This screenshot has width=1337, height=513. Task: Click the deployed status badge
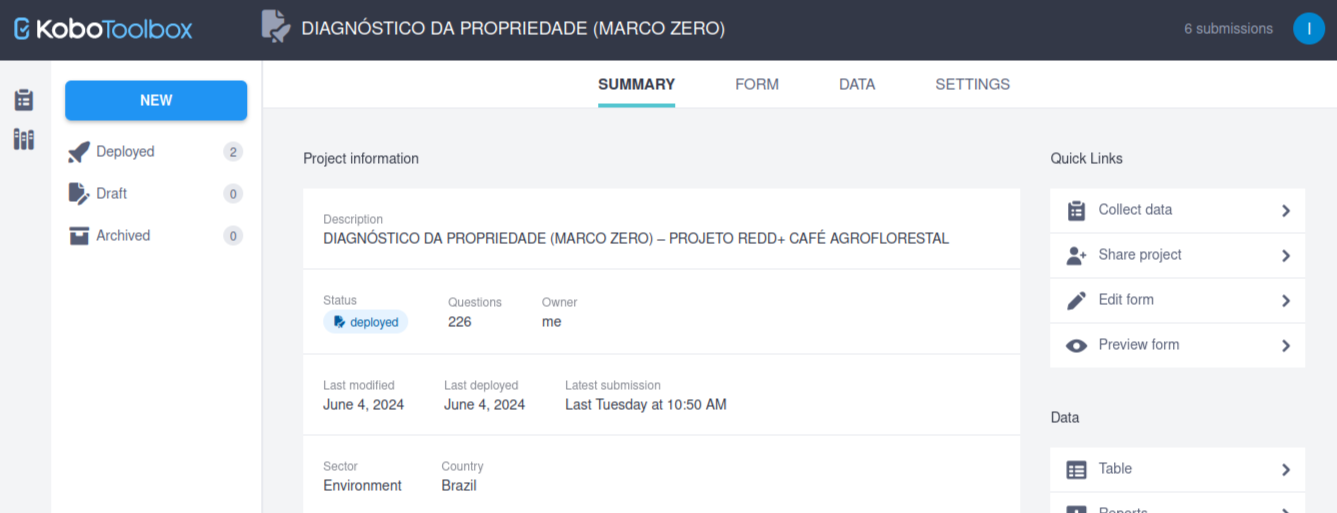[366, 322]
